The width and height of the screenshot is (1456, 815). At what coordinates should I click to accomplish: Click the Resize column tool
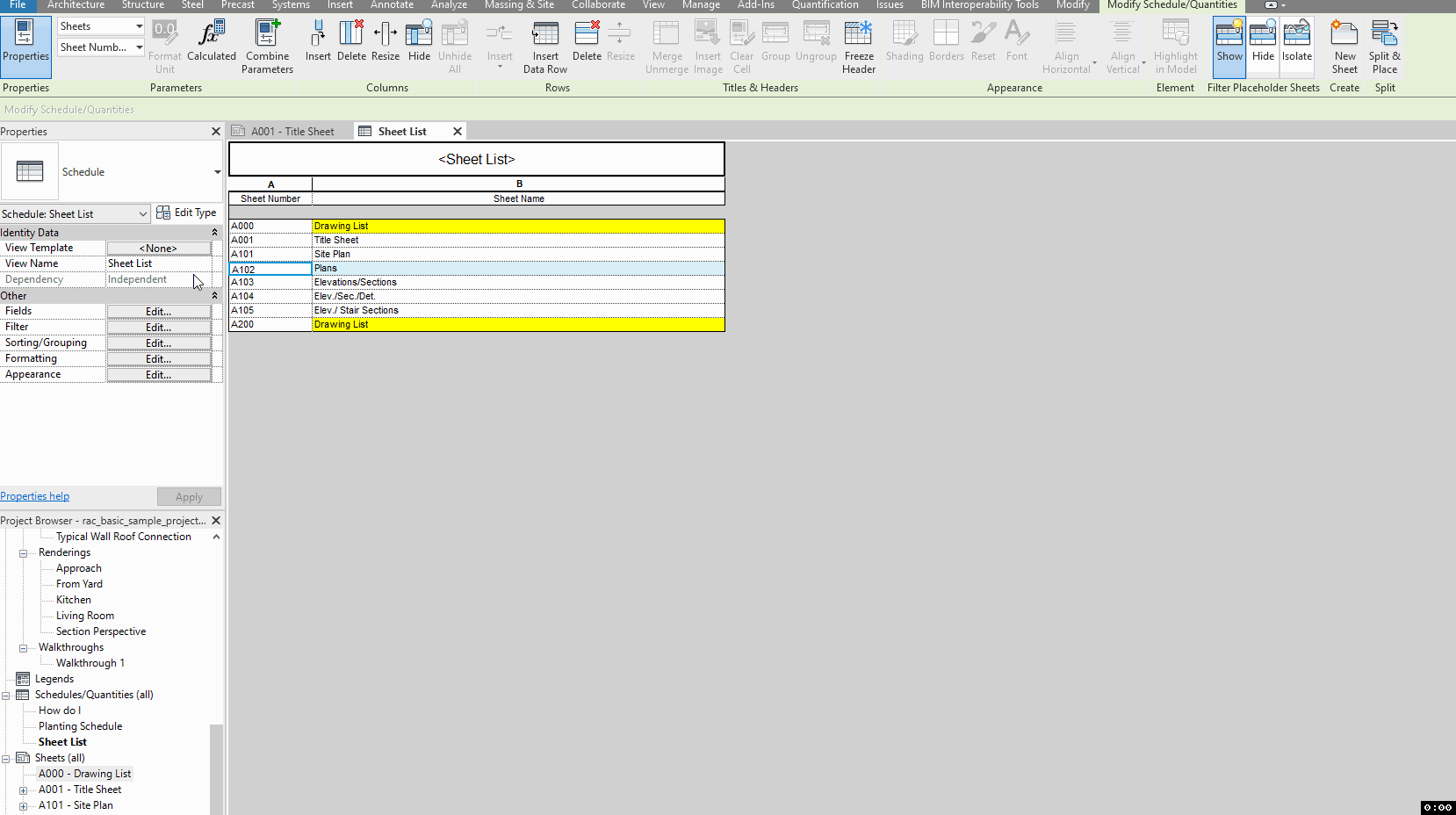385,42
